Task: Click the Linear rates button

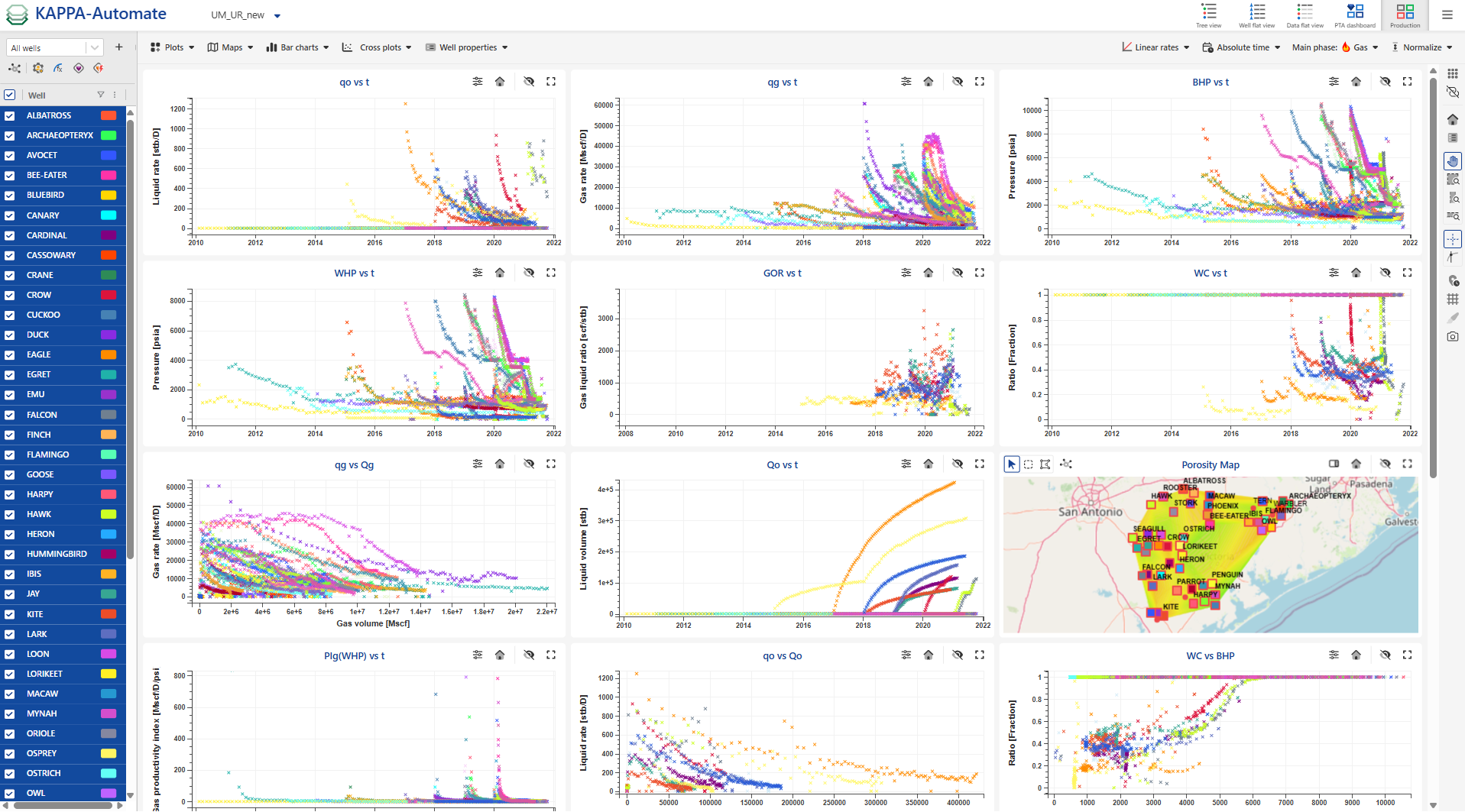Action: (1155, 47)
